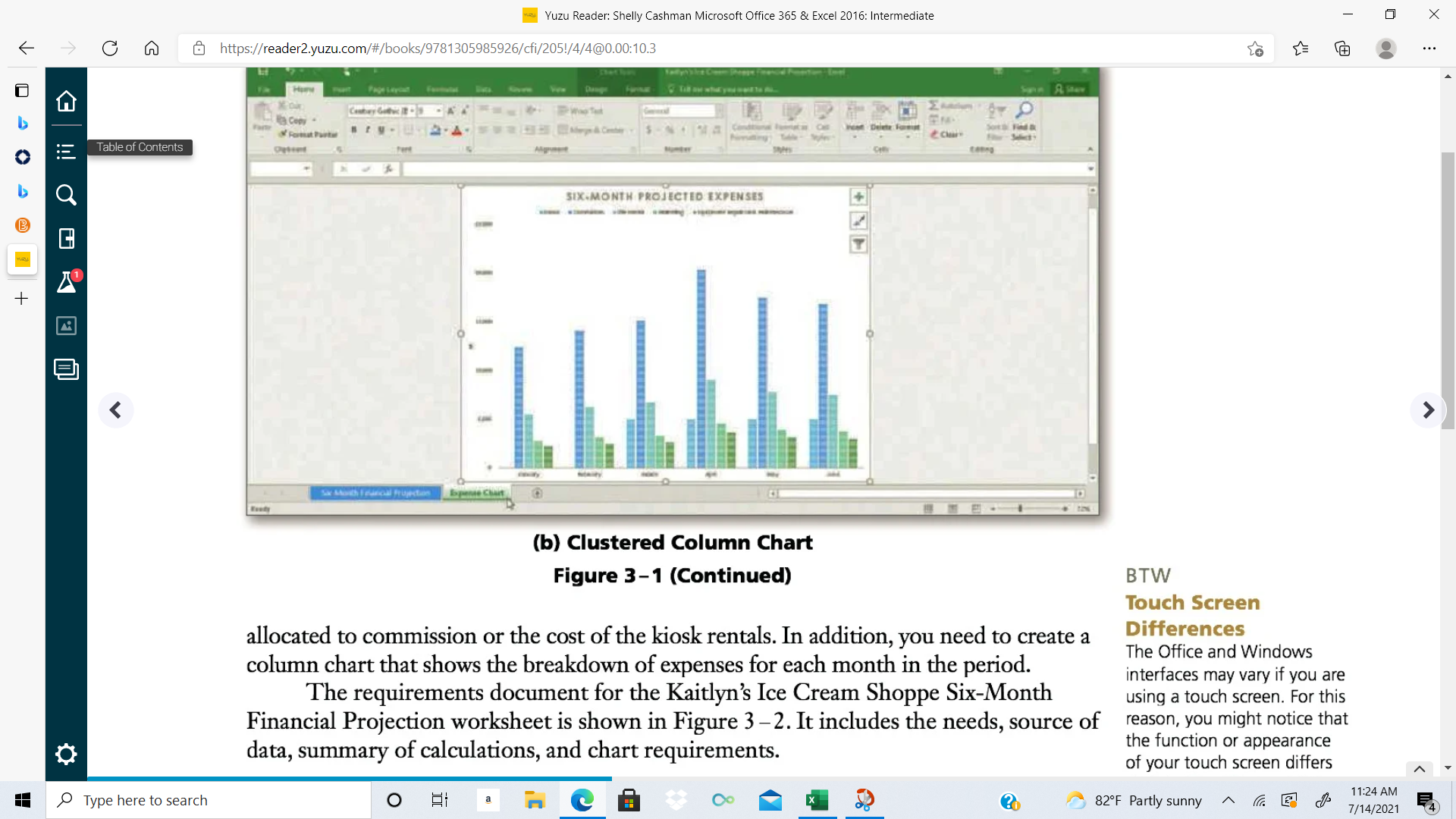The image size is (1456, 819).
Task: Click the "(b) Clustered Column Chart" caption
Action: pos(673,543)
